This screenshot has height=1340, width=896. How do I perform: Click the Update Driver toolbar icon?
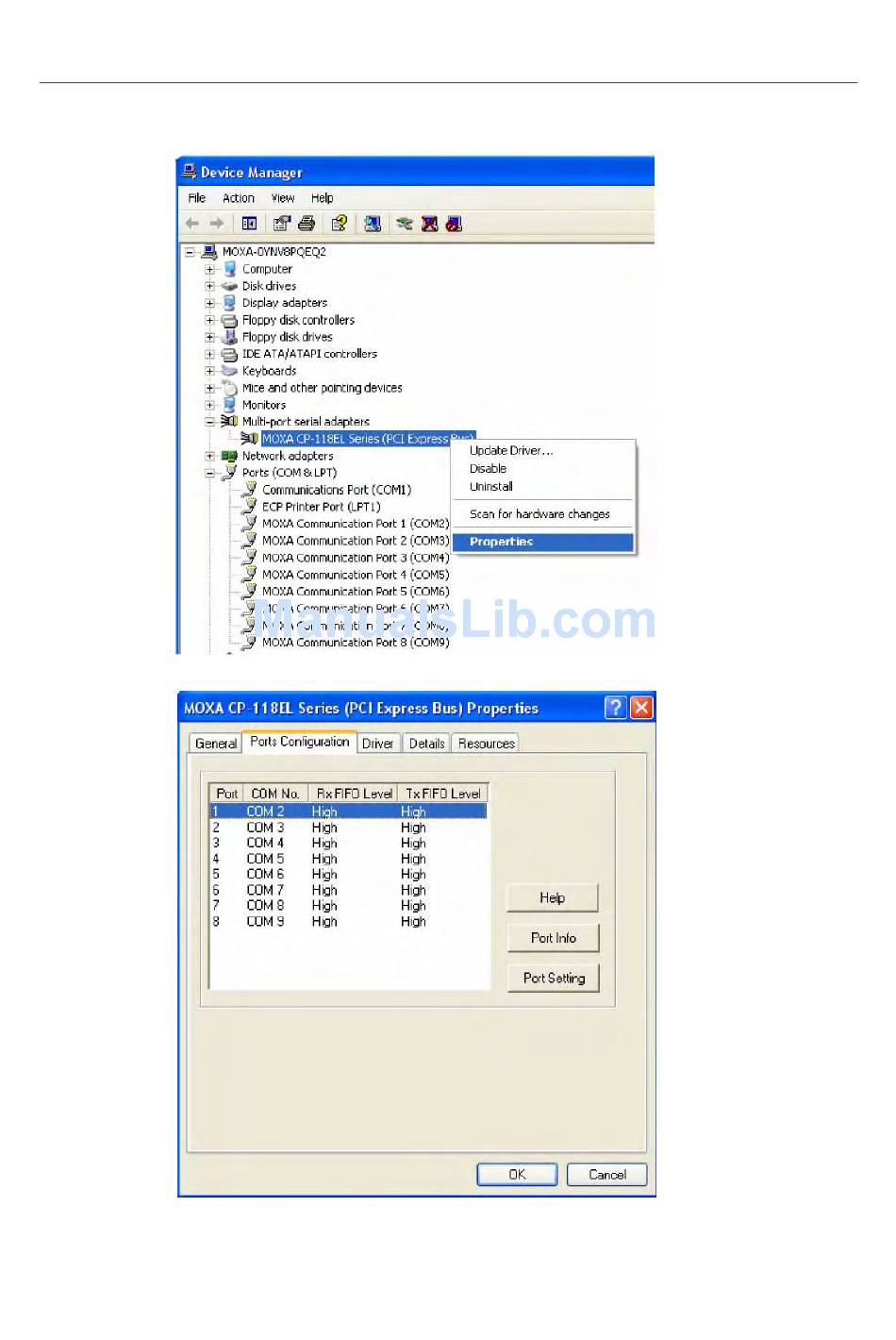coord(405,224)
